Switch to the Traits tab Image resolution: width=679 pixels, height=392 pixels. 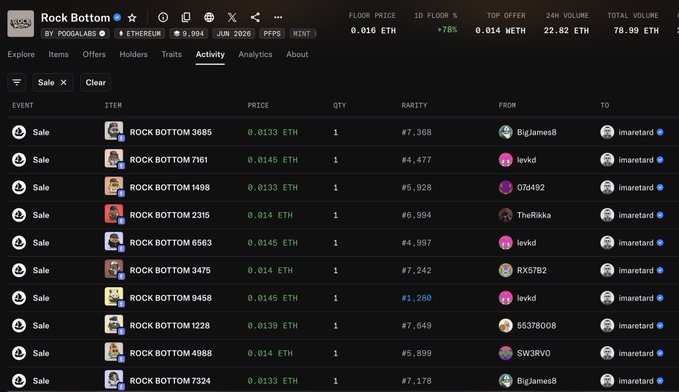171,55
